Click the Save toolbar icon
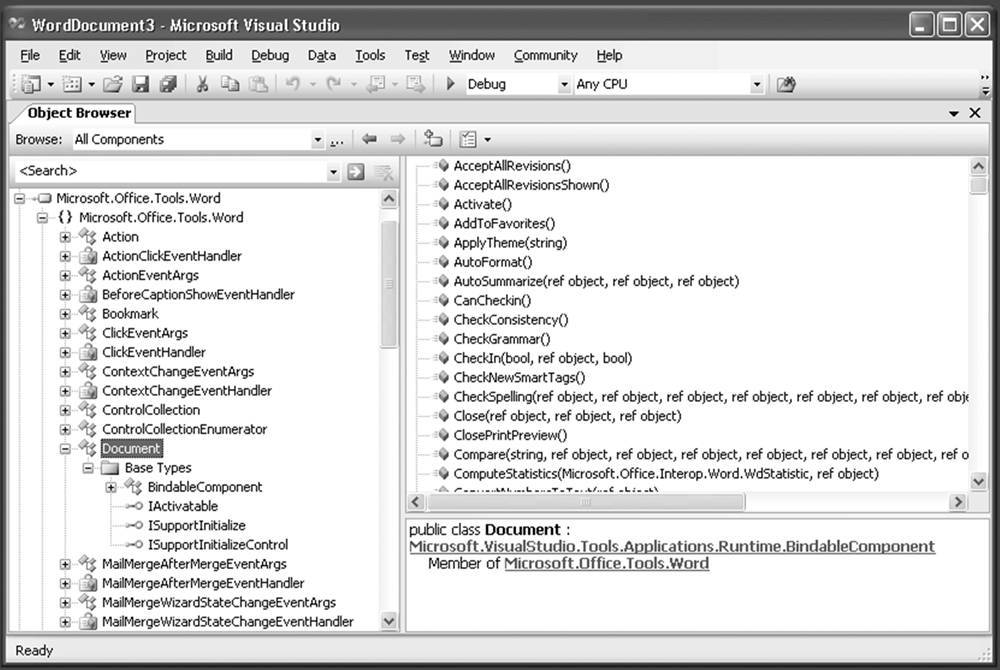 point(140,84)
